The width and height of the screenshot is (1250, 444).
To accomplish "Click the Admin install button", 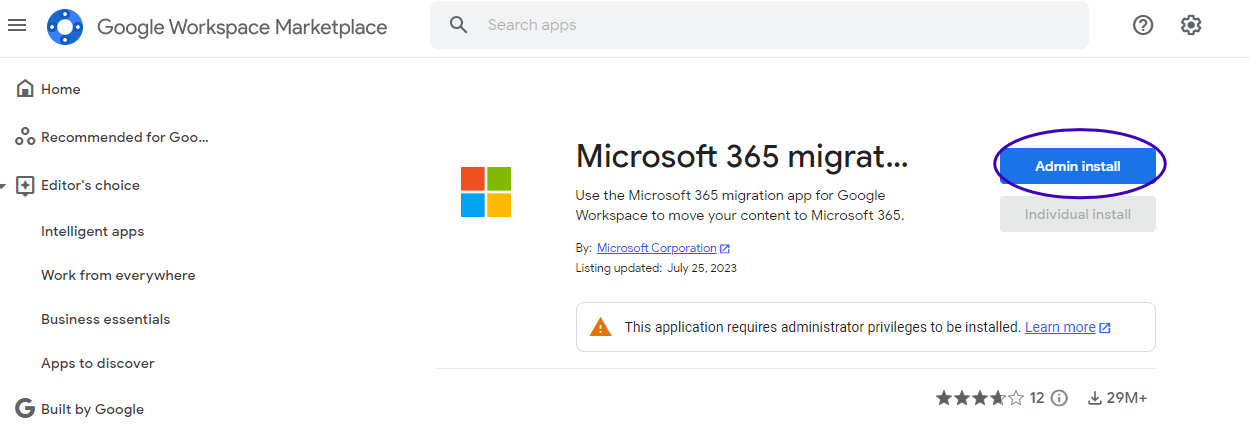I will point(1077,166).
